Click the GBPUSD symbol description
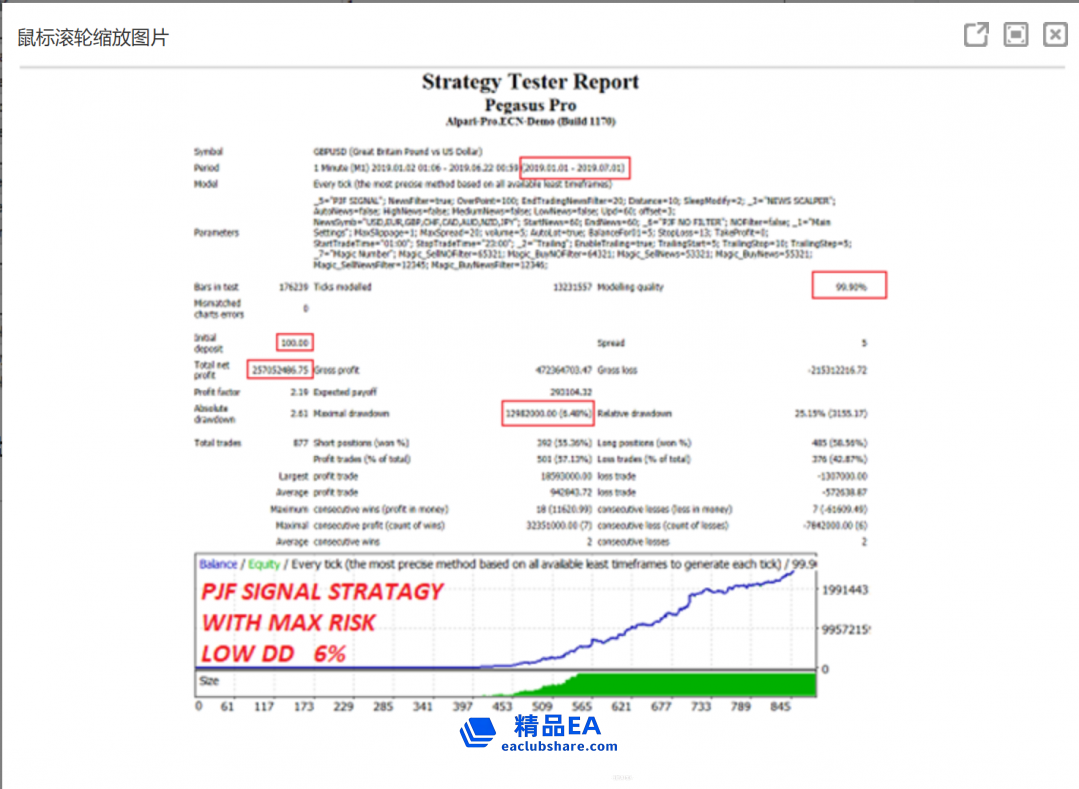 [398, 151]
